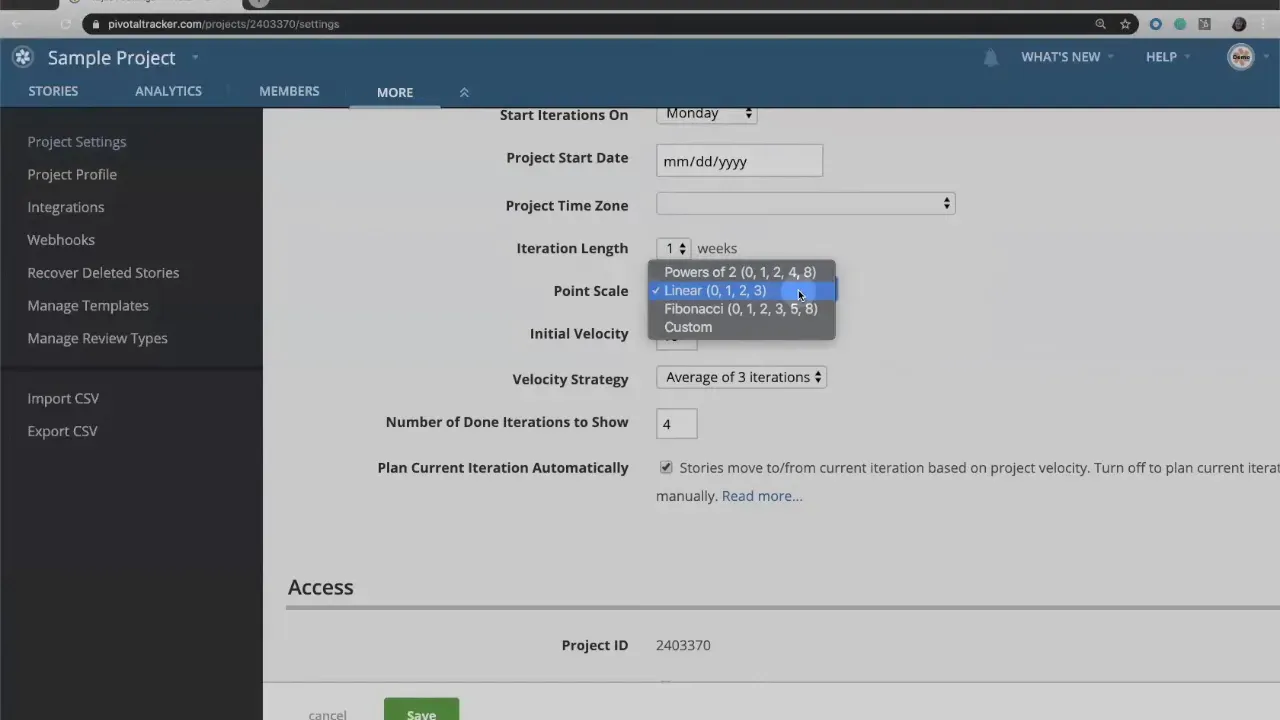The height and width of the screenshot is (720, 1280).
Task: Click the padlock icon beside the URL
Action: [95, 24]
